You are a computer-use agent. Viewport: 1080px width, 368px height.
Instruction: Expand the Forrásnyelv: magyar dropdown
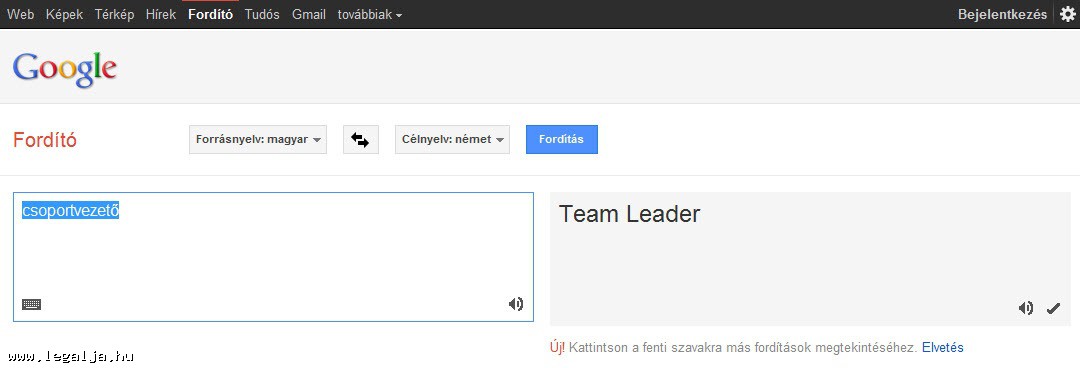coord(258,139)
